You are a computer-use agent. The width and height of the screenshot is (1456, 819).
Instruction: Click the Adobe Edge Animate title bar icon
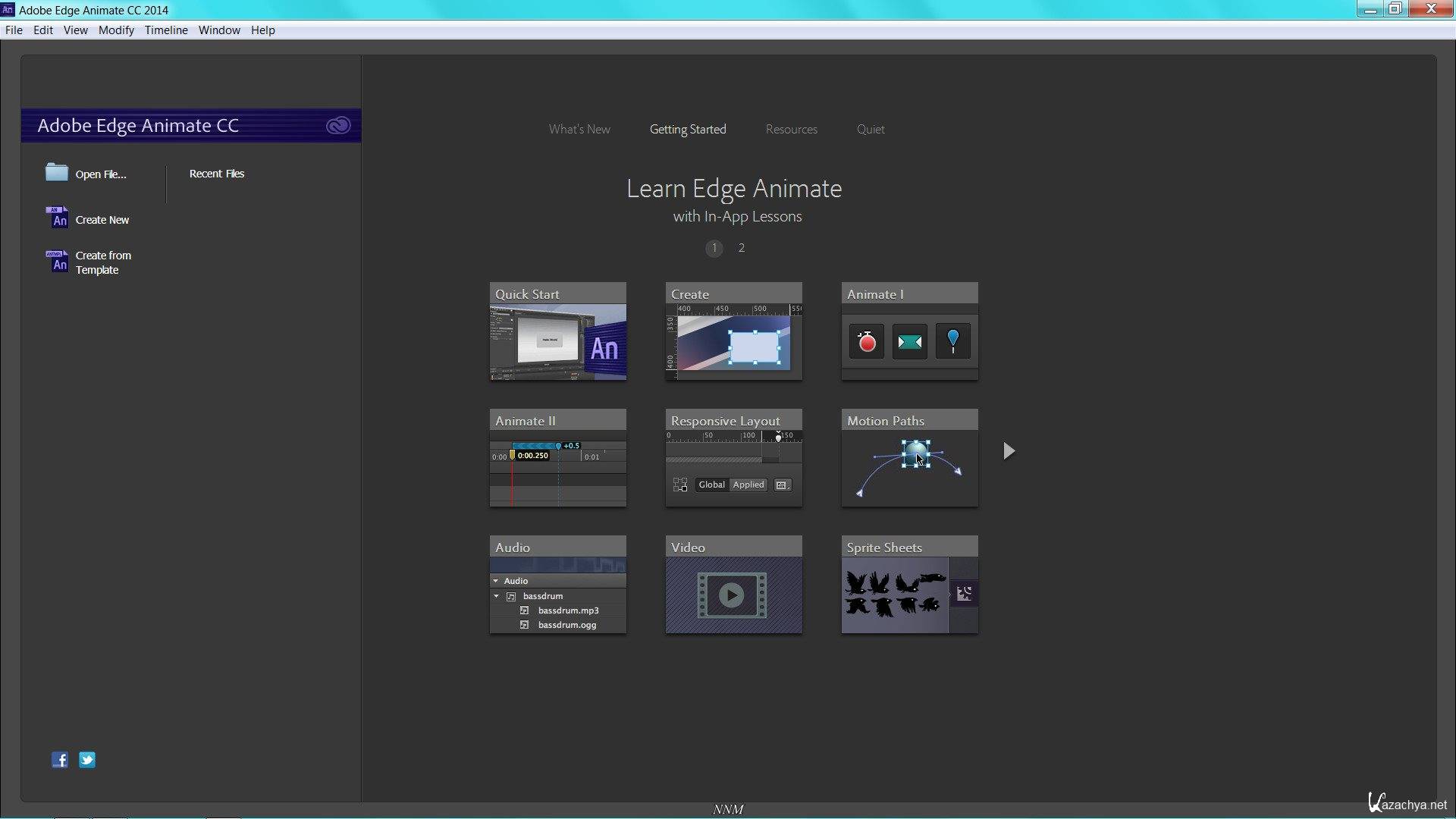pos(8,9)
